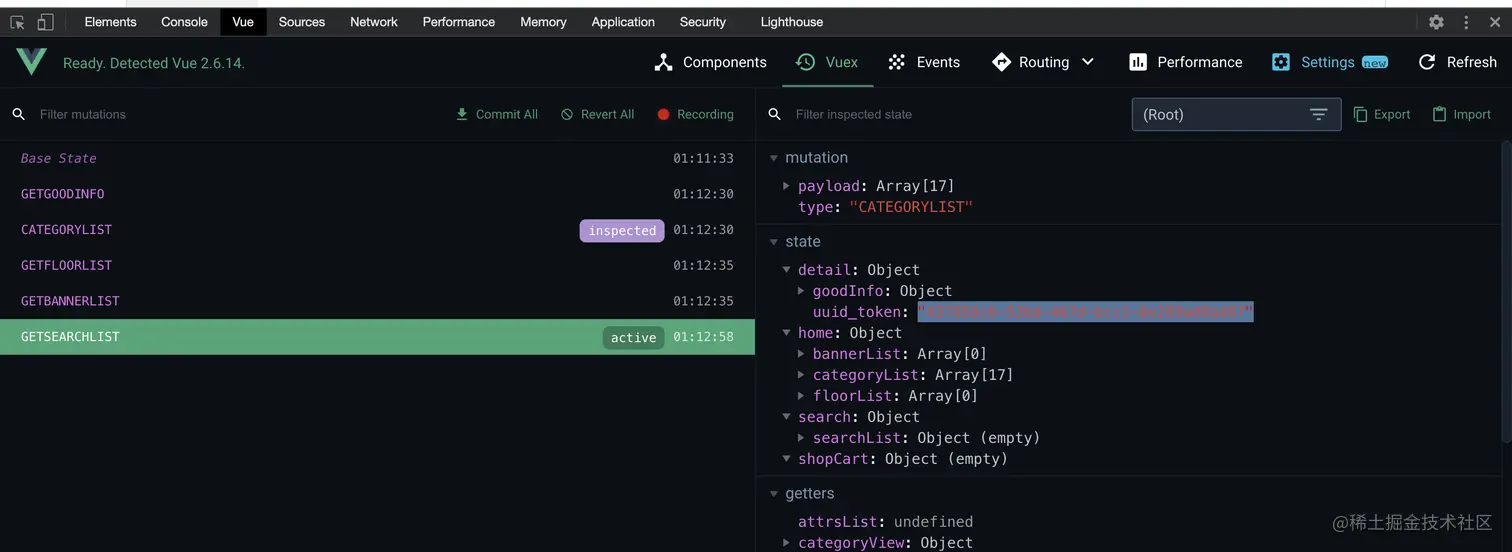
Task: Click the filter lines icon in Root selector
Action: click(x=1319, y=115)
